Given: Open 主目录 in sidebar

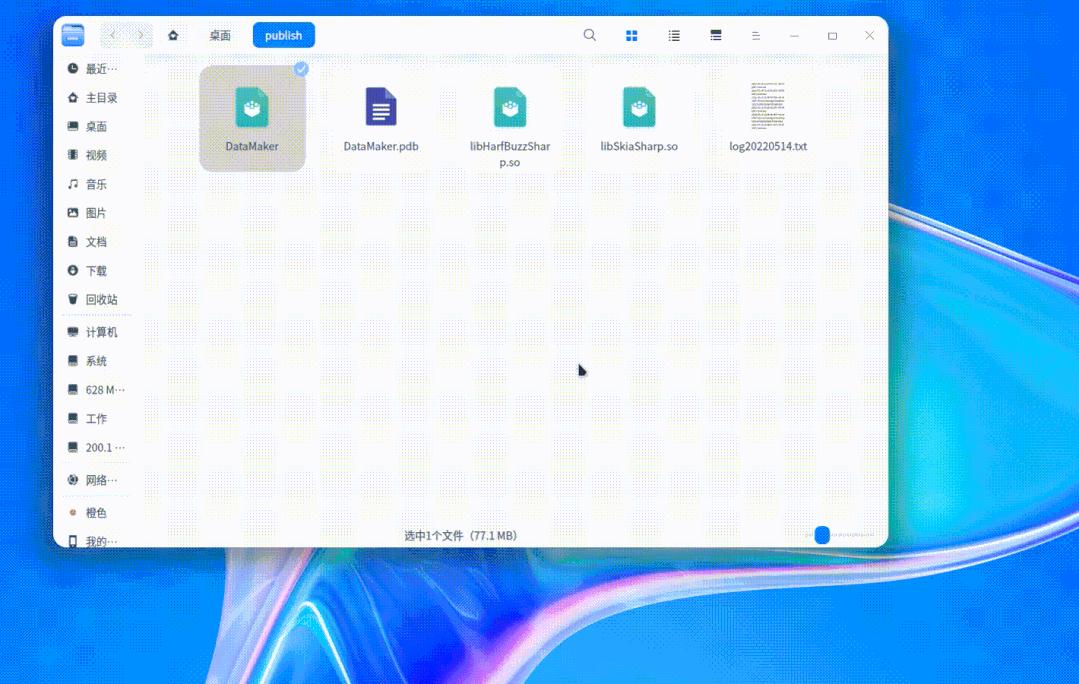Looking at the screenshot, I should (93, 98).
